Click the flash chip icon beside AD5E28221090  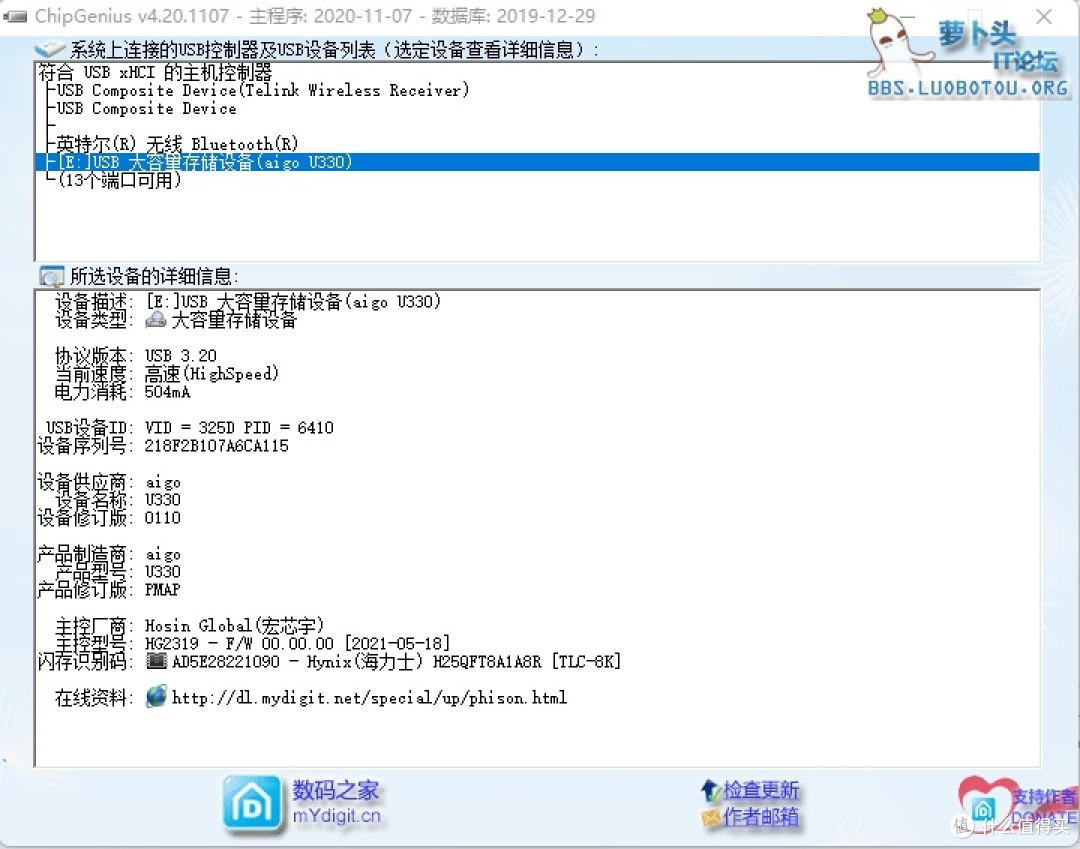156,661
